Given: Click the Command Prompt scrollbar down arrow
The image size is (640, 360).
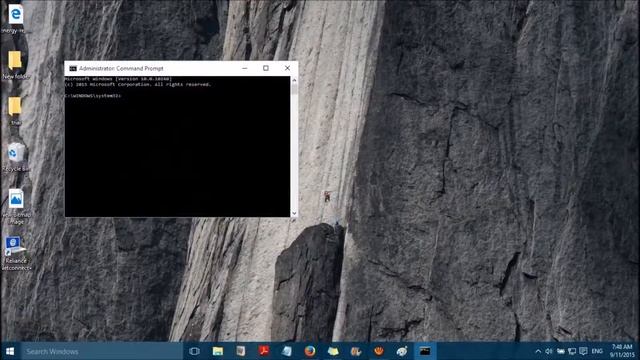Looking at the screenshot, I should [294, 213].
